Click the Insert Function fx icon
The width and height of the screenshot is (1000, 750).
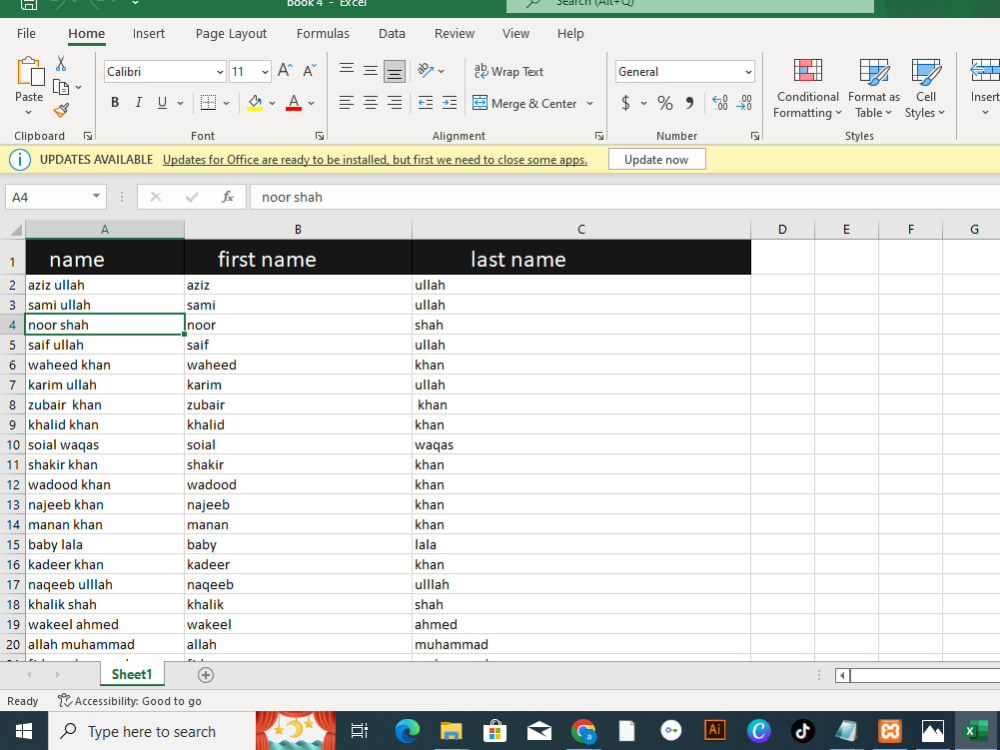[227, 197]
